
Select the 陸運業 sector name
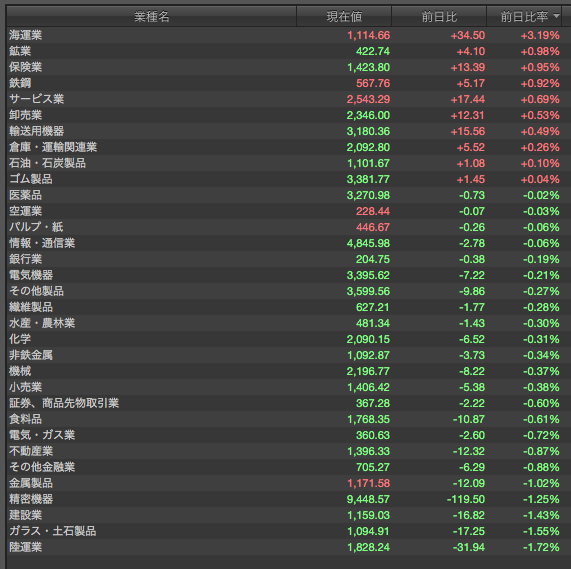(25, 547)
